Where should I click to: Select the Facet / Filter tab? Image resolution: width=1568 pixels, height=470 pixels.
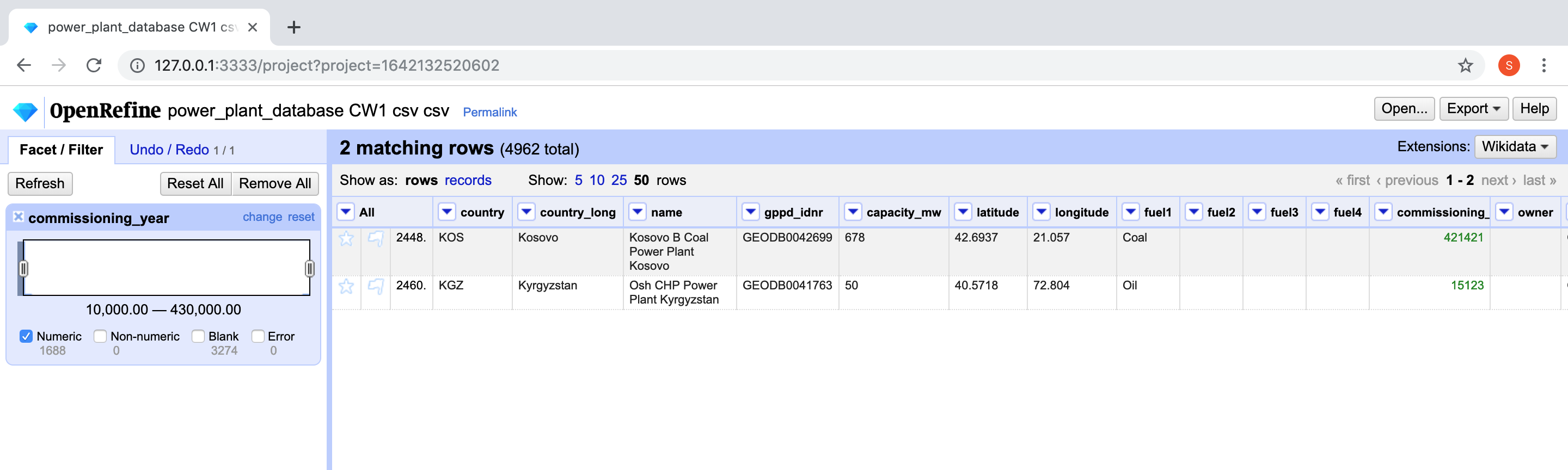click(x=61, y=150)
